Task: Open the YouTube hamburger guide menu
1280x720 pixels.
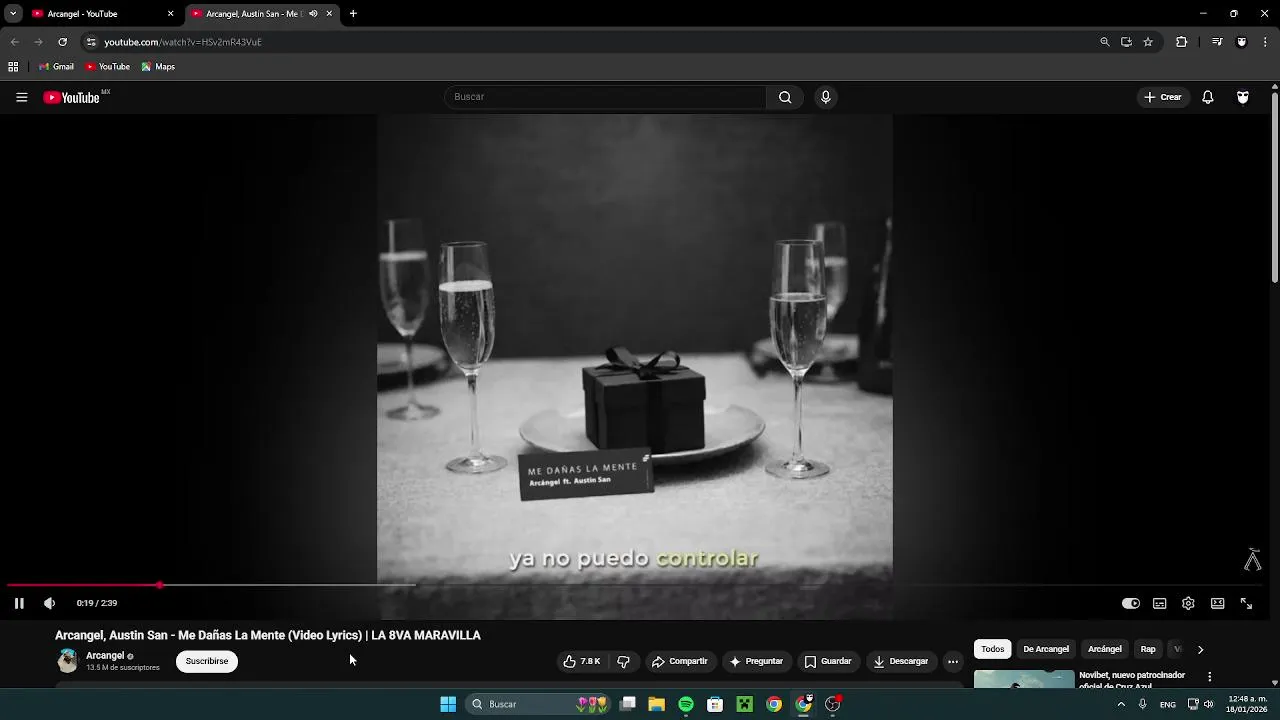Action: (x=21, y=97)
